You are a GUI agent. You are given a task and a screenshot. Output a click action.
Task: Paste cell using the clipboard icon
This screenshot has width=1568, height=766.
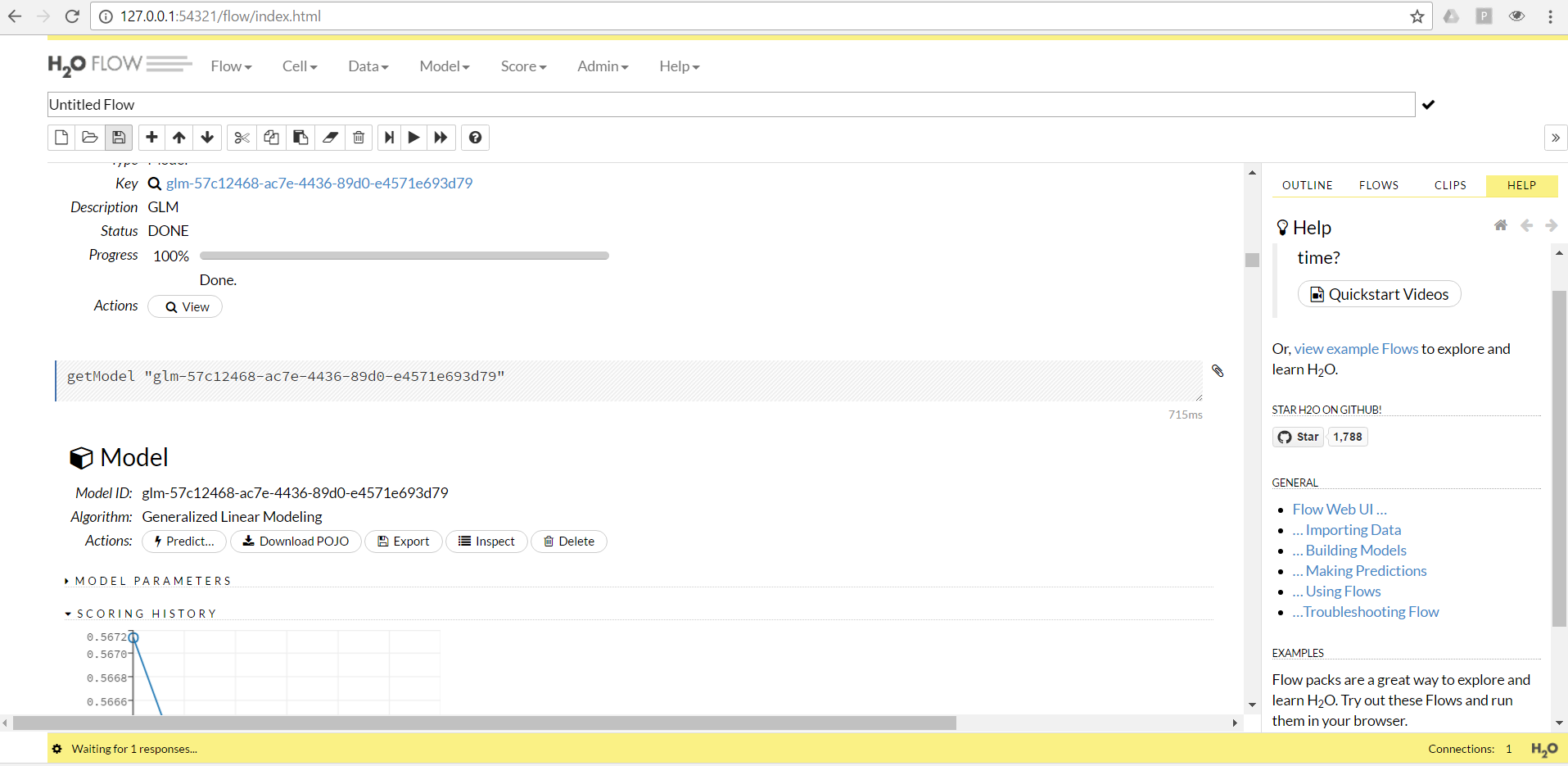300,138
